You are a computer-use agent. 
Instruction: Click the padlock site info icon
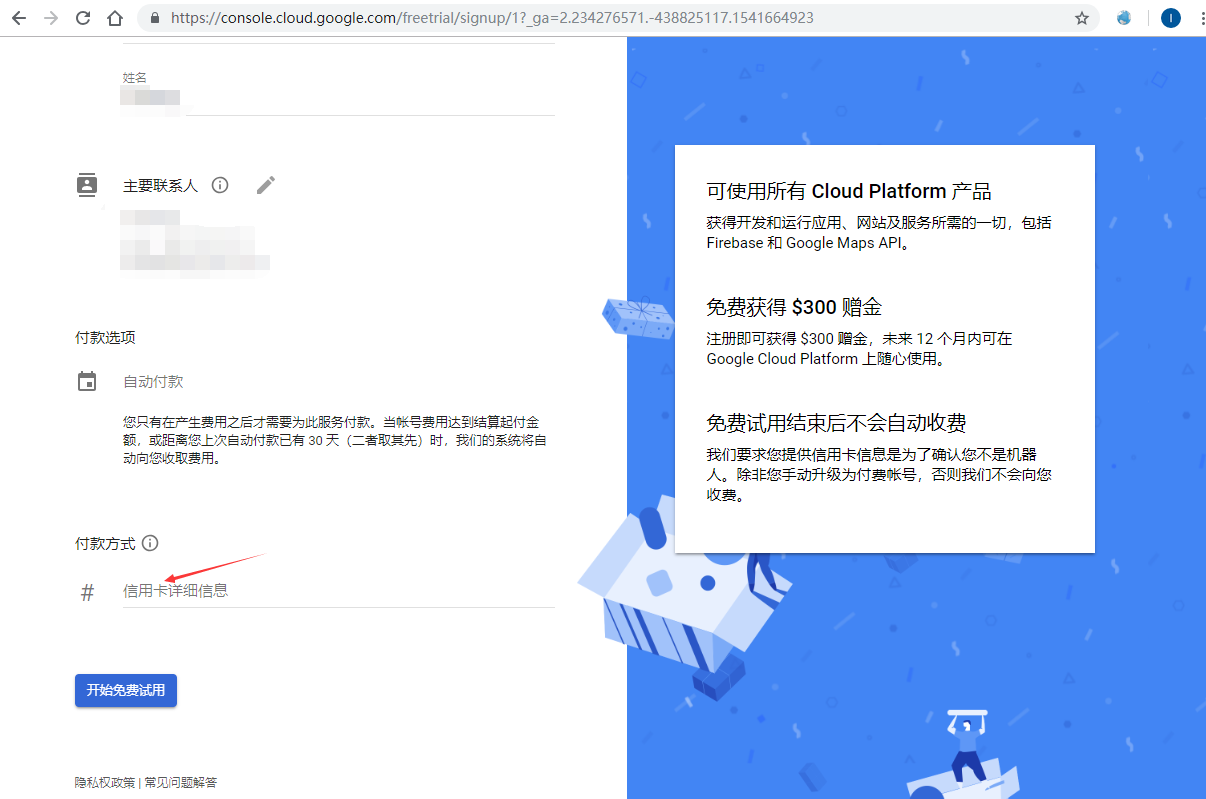pos(153,18)
